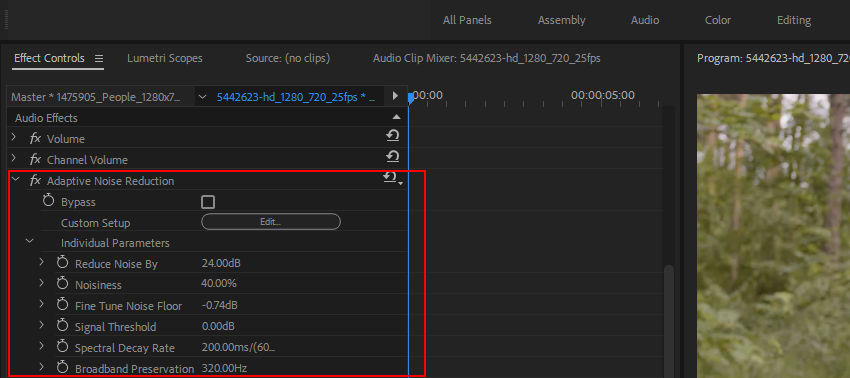Click the Fine Tune Noise Floor value -0.74dB

coord(220,305)
